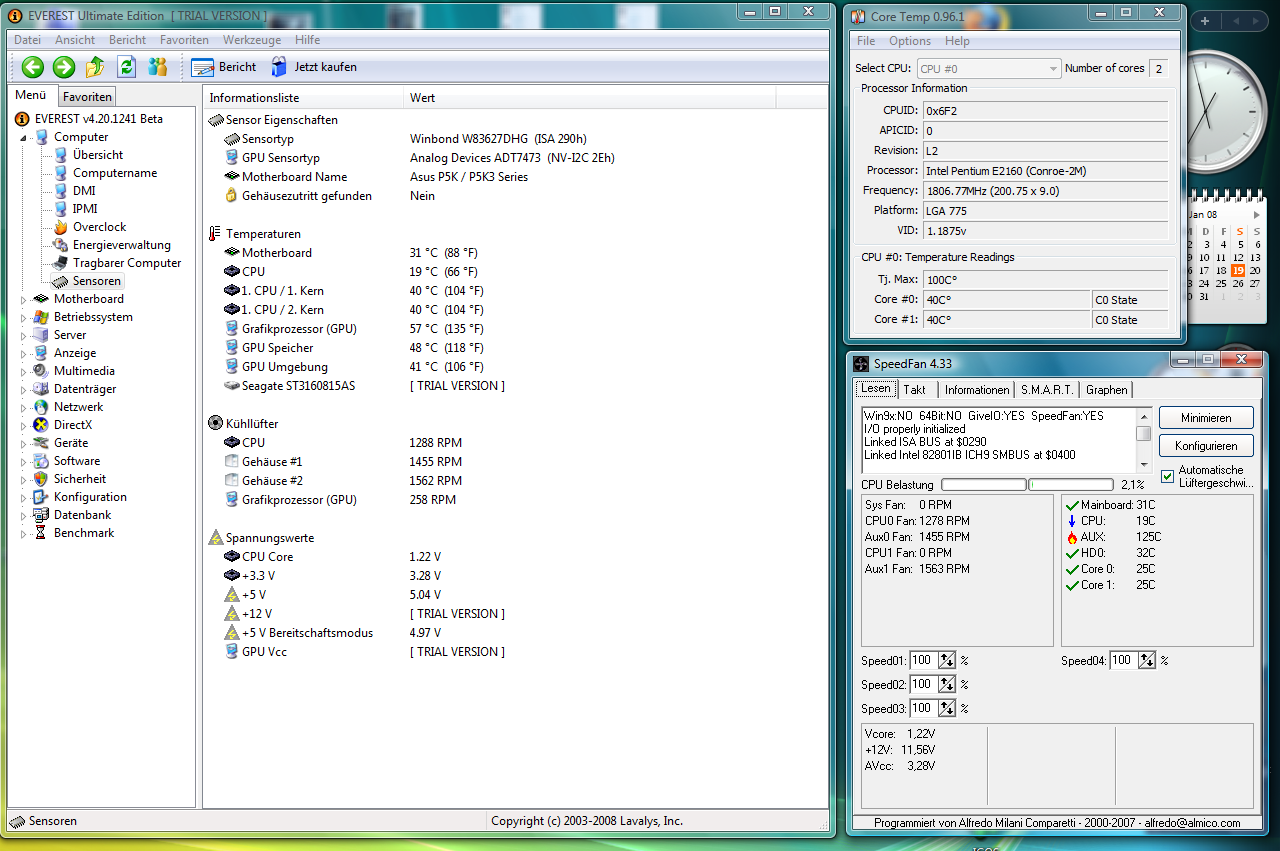The width and height of the screenshot is (1280, 851).
Task: Open the Werkzeuge menu in EVEREST
Action: coord(252,40)
